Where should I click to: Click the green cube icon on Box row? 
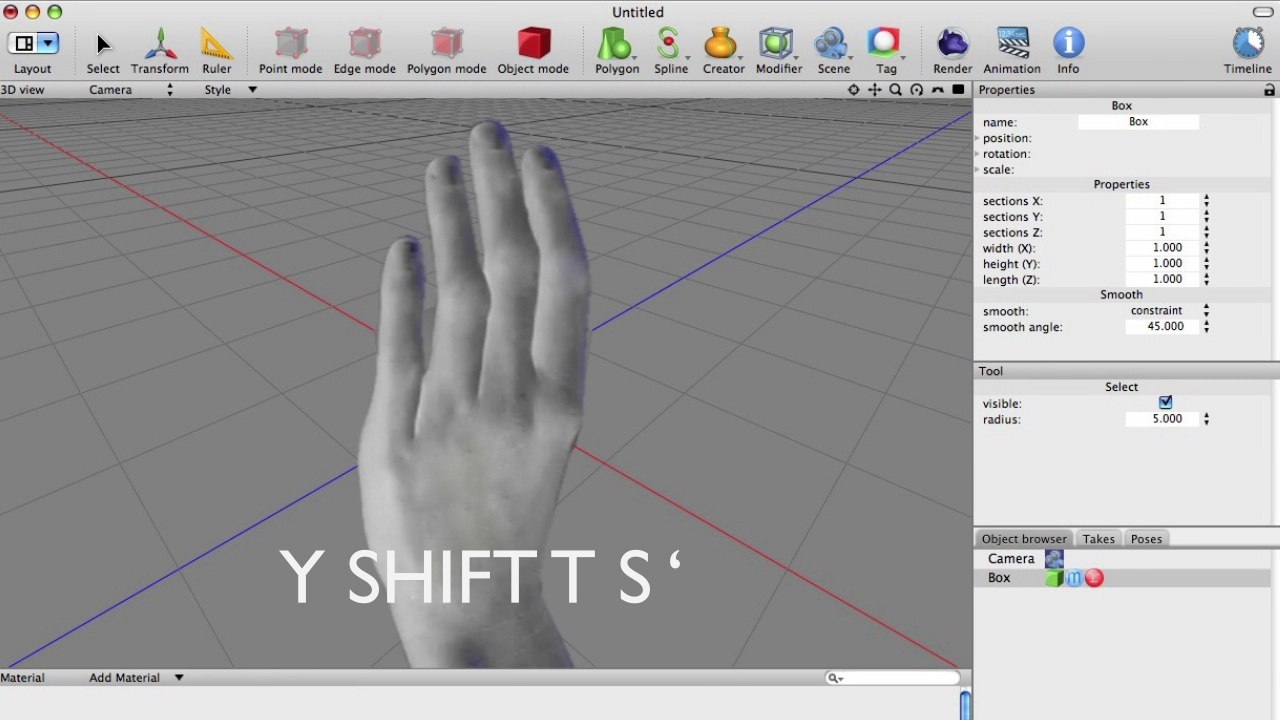[1054, 578]
